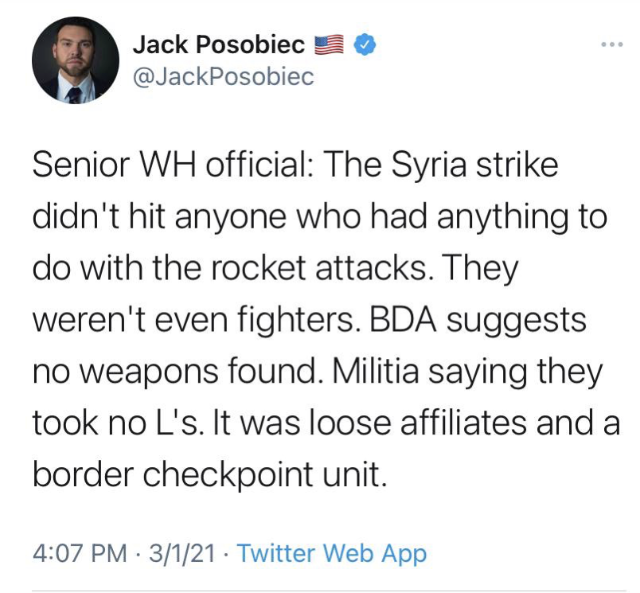The height and width of the screenshot is (593, 640).
Task: Click the word 'anyone' in second line
Action: tap(231, 218)
